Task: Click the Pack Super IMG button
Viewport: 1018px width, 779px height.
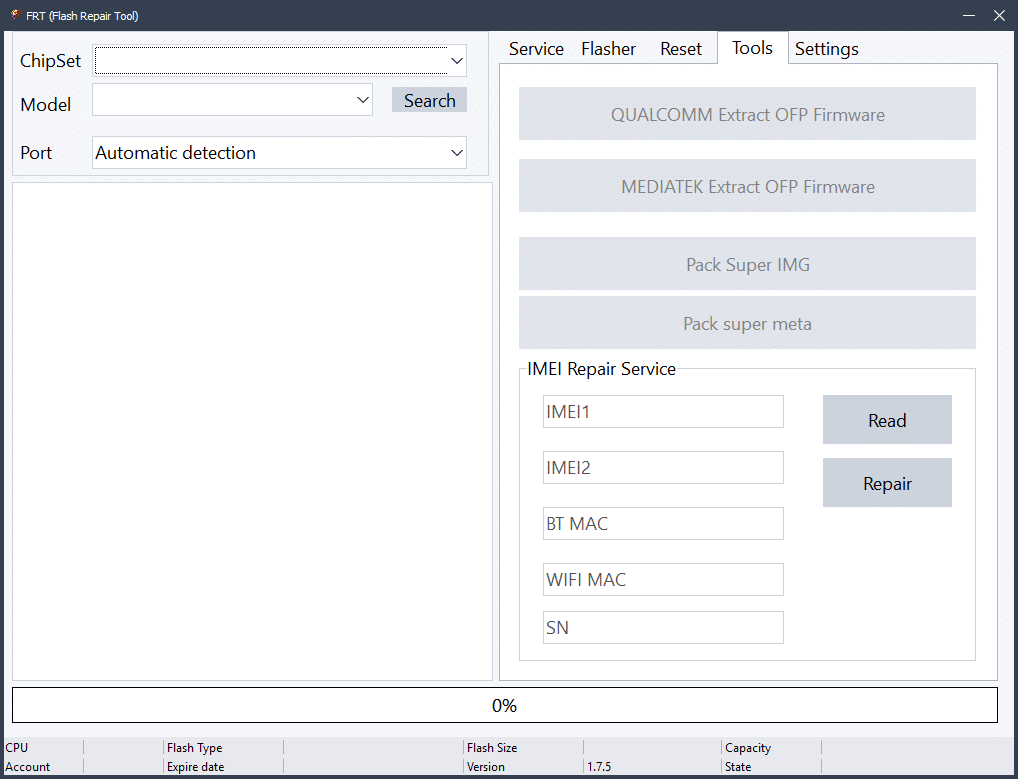Action: [747, 264]
